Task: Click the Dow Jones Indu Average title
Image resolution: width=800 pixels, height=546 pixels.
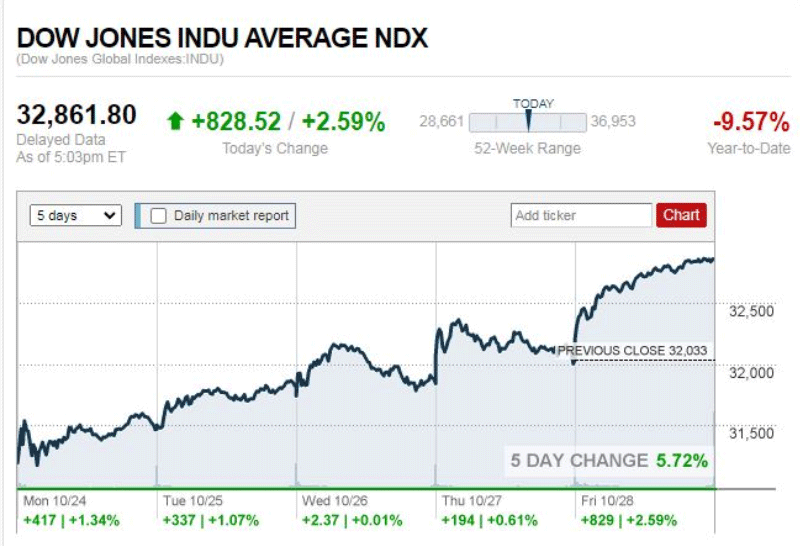Action: pyautogui.click(x=222, y=38)
